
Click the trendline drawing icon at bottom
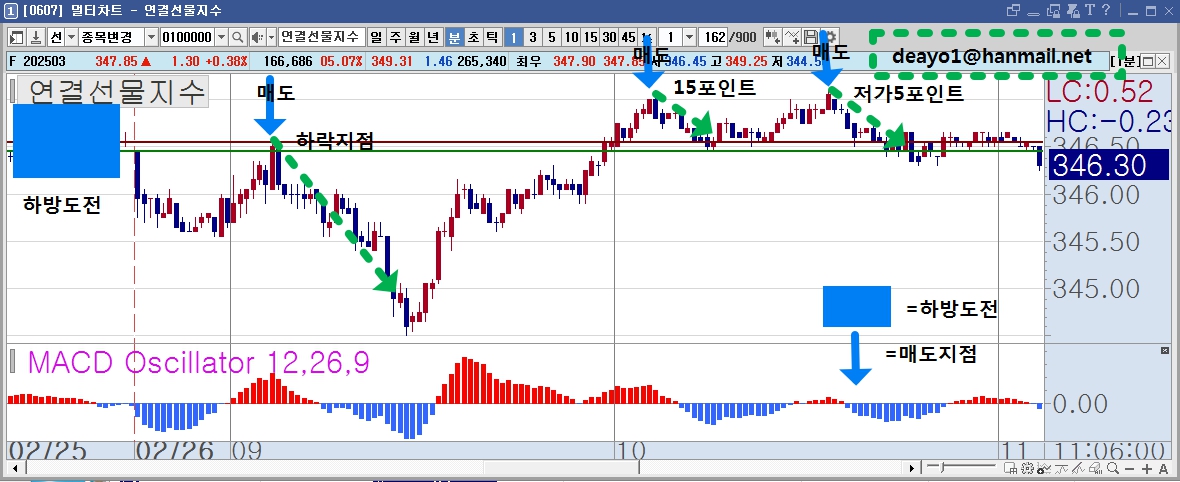pyautogui.click(x=1078, y=468)
